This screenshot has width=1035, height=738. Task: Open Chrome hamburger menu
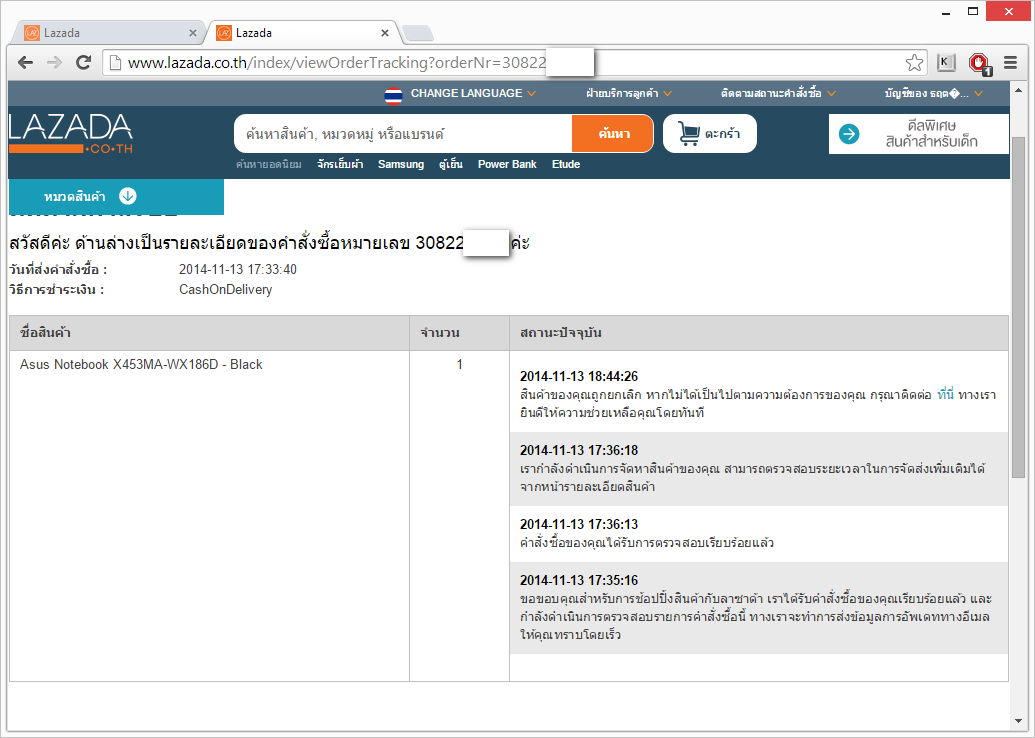1011,63
